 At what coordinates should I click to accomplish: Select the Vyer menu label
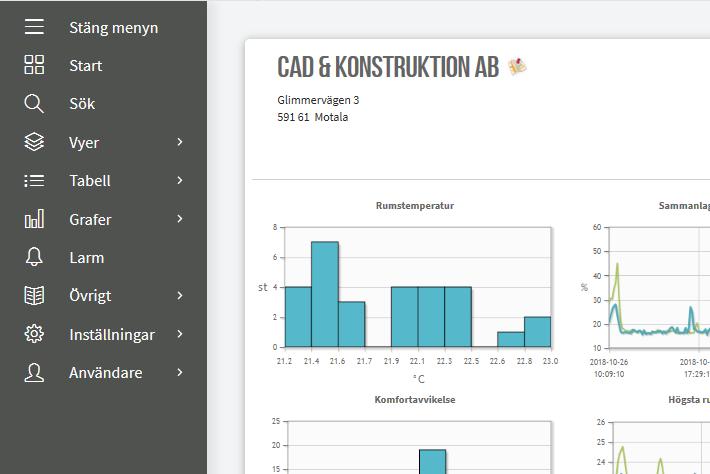pos(84,143)
